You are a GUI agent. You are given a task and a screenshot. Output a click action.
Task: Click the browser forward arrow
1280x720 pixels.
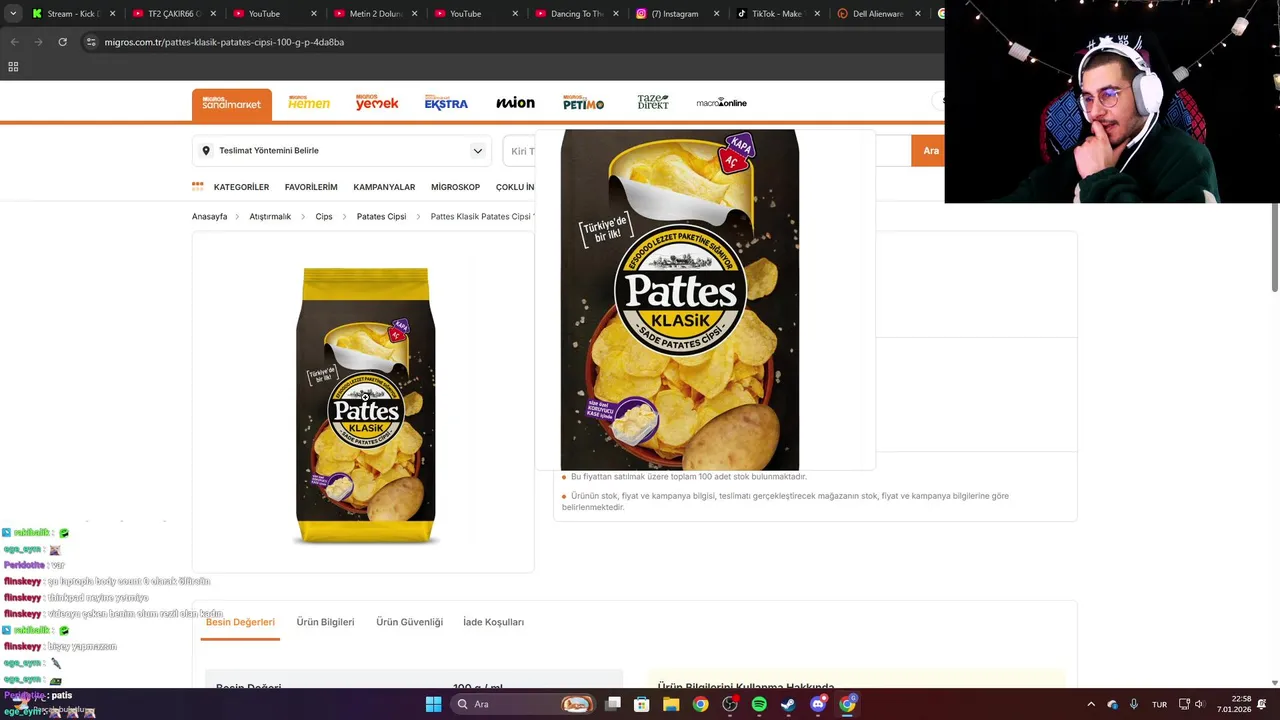click(x=38, y=42)
